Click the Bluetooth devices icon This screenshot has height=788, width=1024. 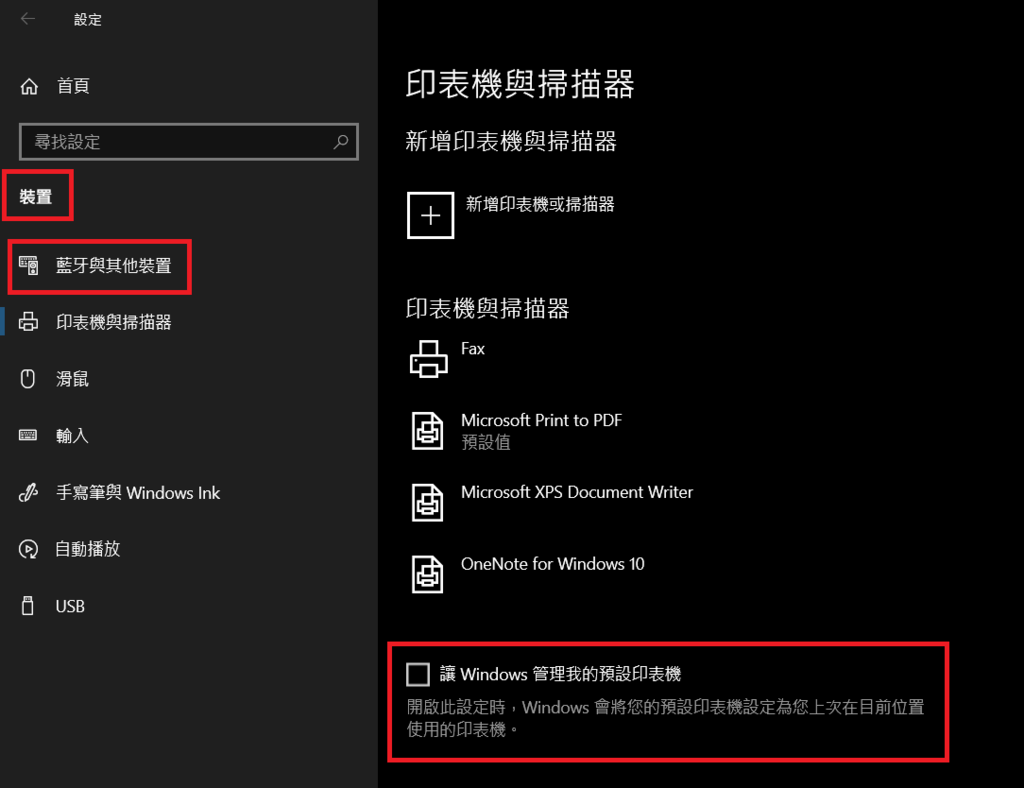[x=28, y=265]
